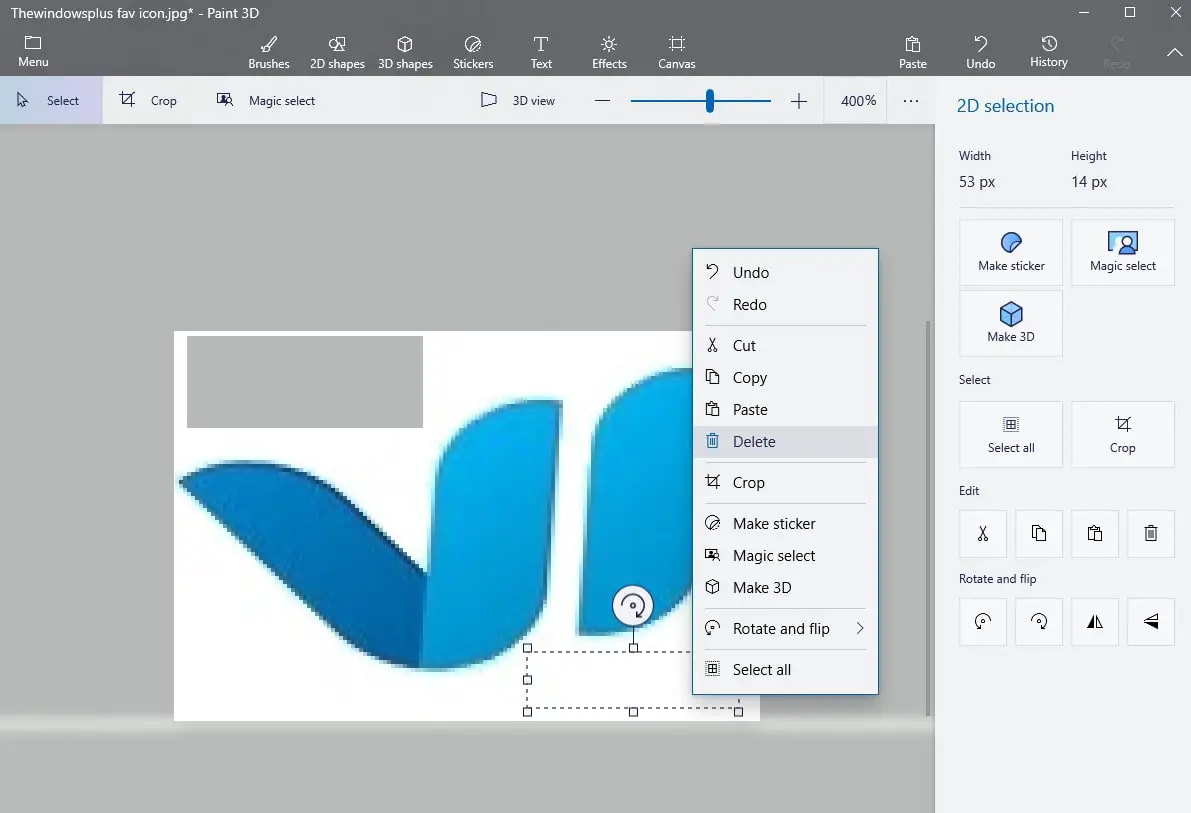The width and height of the screenshot is (1191, 813).
Task: Open the 2D shapes tool
Action: (x=337, y=52)
